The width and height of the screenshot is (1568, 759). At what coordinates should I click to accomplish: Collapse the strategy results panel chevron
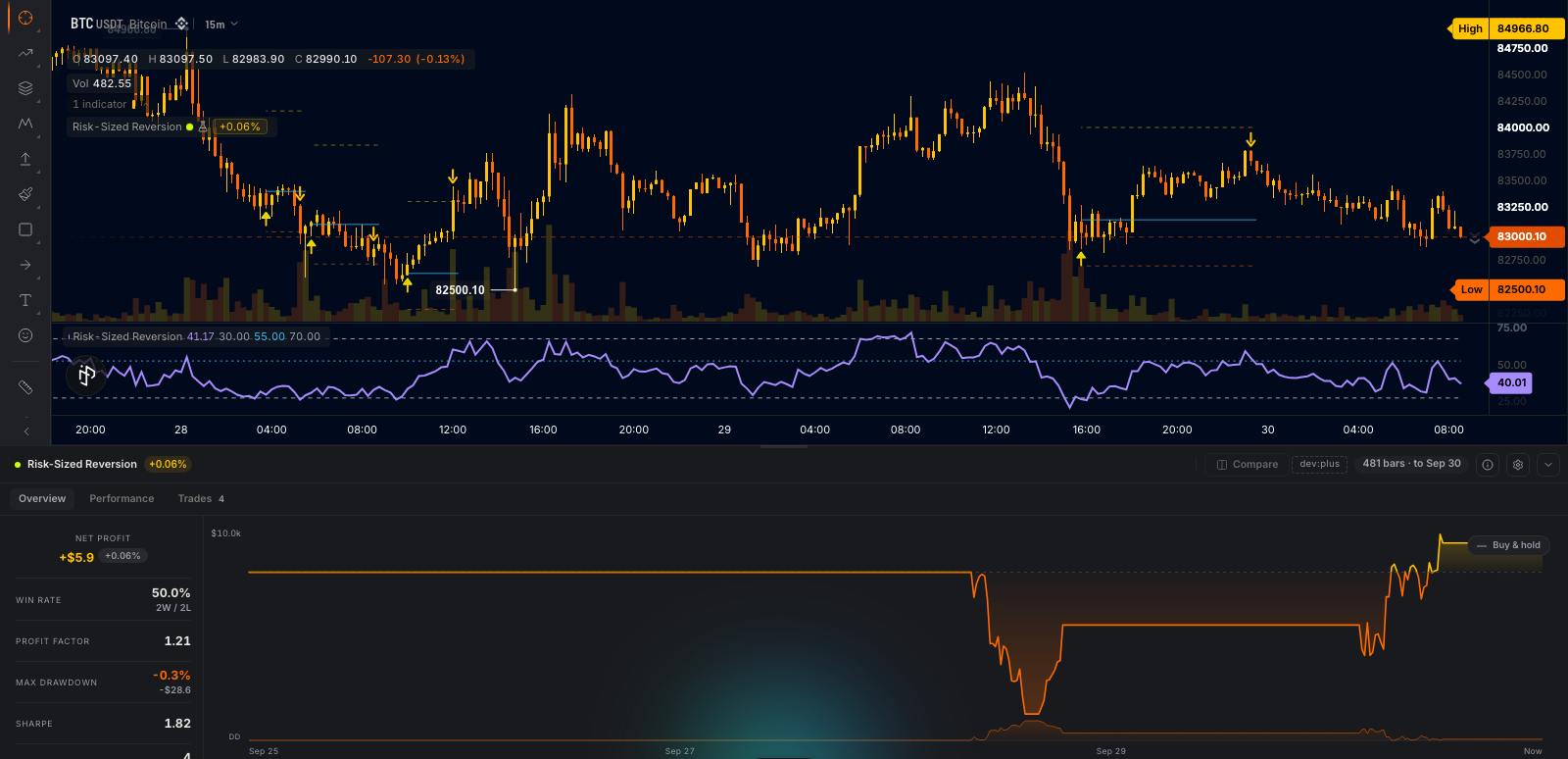click(1548, 465)
